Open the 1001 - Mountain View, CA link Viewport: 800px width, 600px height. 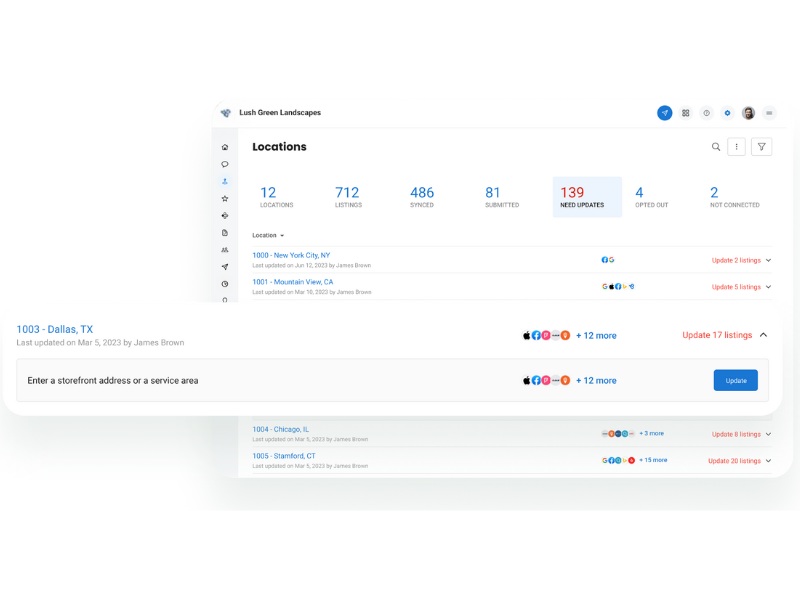(293, 282)
